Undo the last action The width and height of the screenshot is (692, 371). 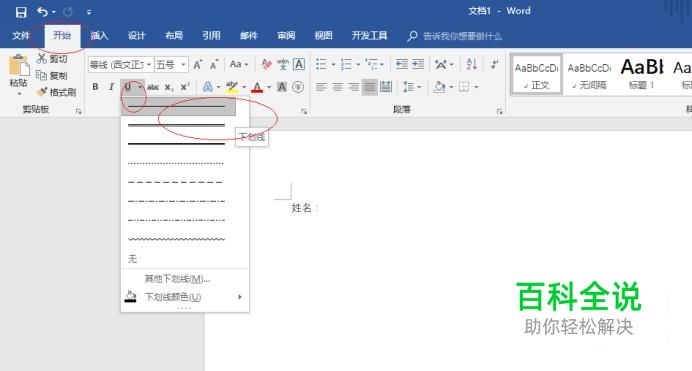click(42, 12)
